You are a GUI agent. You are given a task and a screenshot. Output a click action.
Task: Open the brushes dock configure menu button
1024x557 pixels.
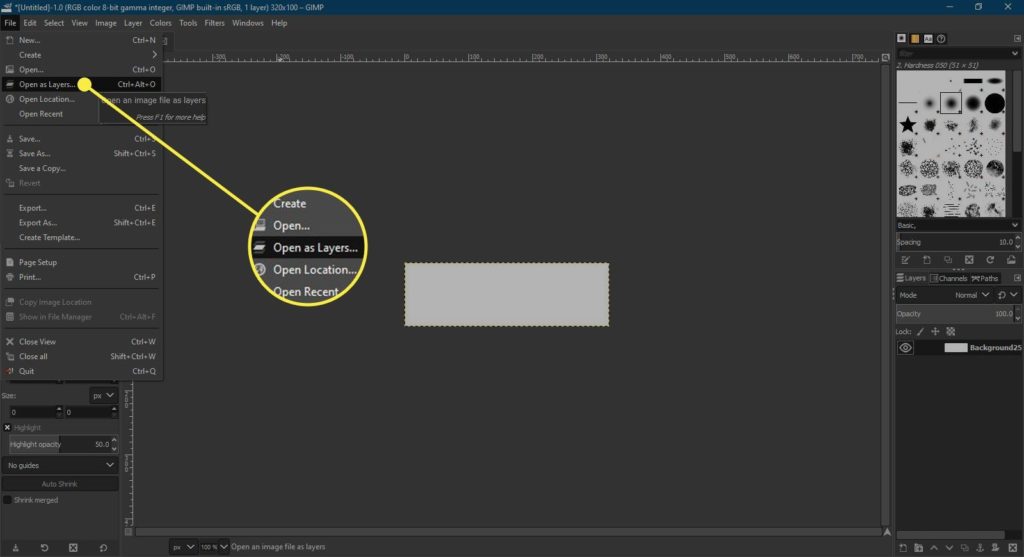pyautogui.click(x=1017, y=39)
